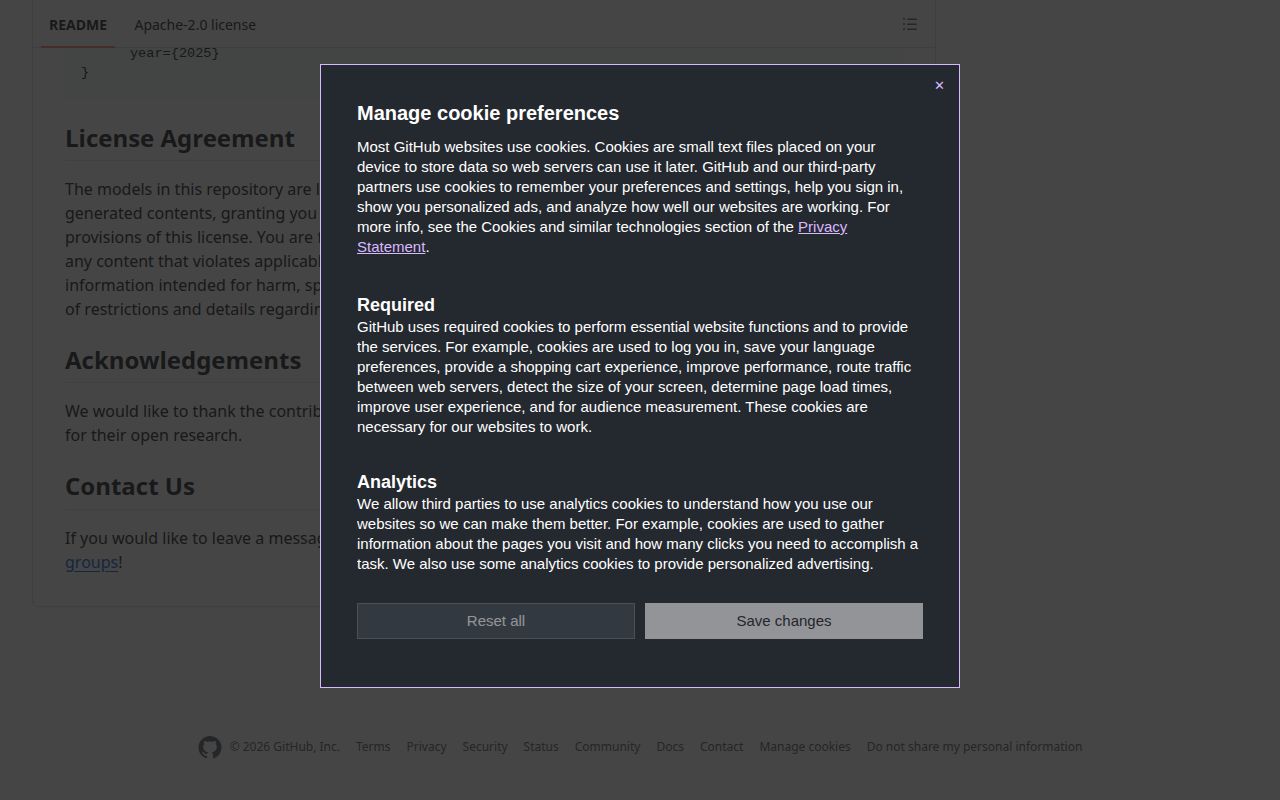Close the cookie preferences dialog
This screenshot has height=800, width=1280.
tap(939, 85)
